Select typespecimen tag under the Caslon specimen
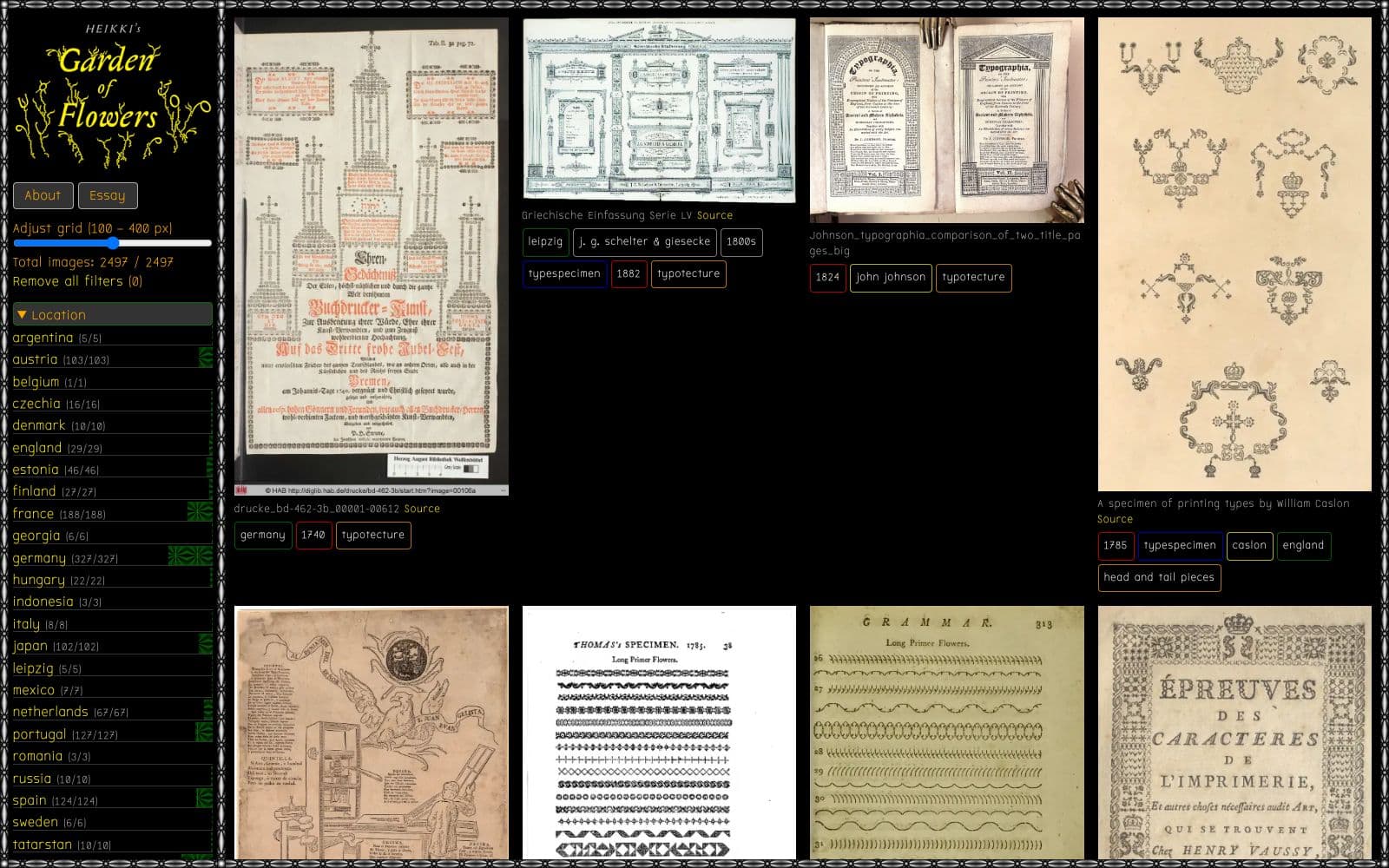 pos(1180,546)
